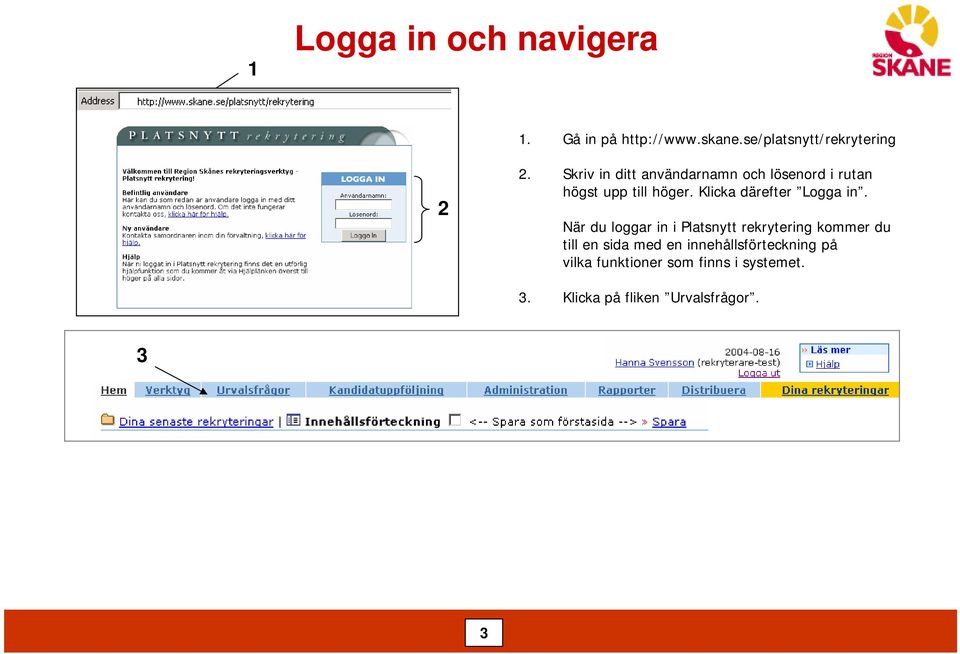
Task: Click the browser Address bar URL field
Action: coord(286,101)
